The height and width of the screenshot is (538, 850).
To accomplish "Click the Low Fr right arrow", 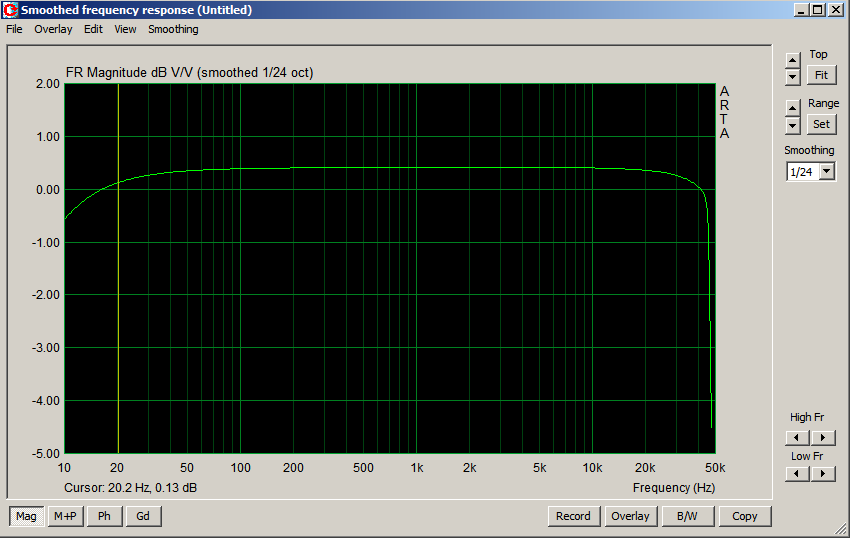I will 823,473.
